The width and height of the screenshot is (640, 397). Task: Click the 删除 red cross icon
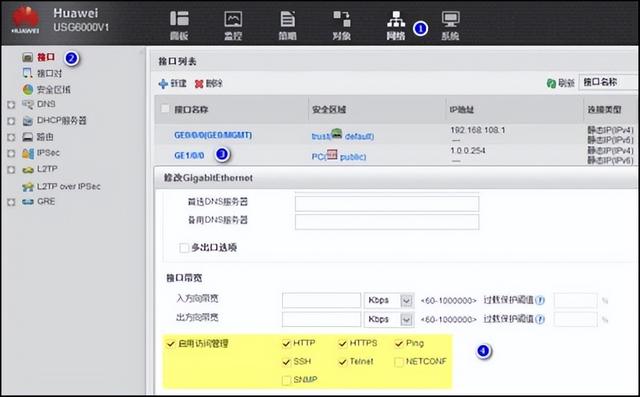pos(199,84)
